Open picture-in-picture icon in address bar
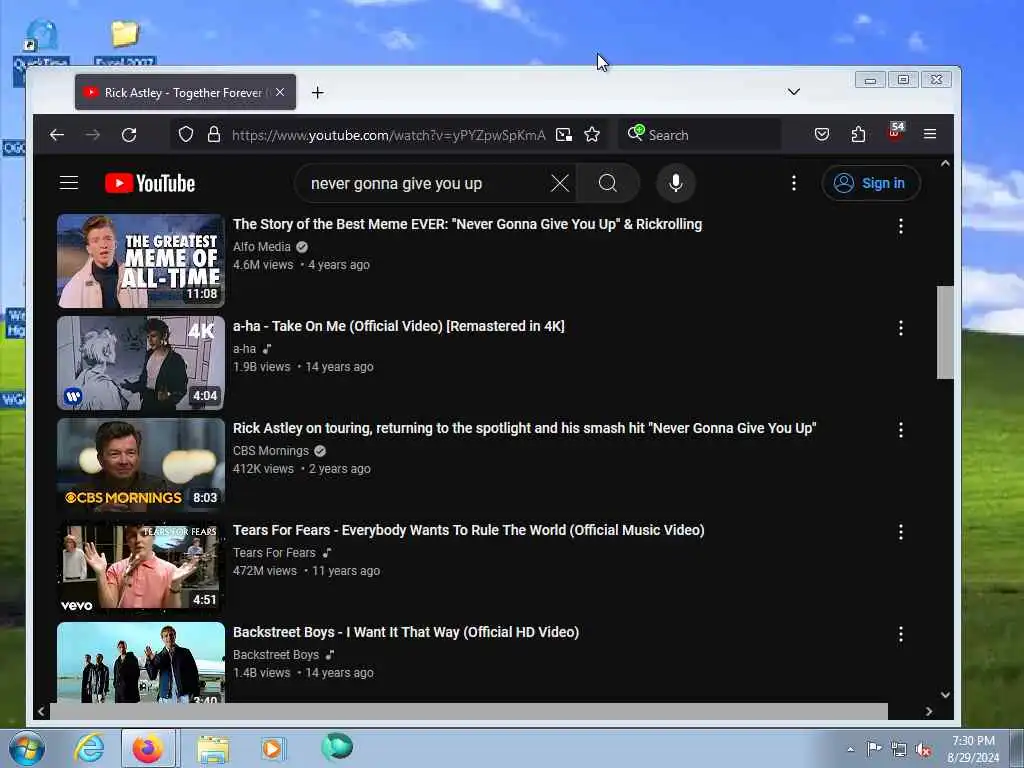This screenshot has width=1024, height=768. click(564, 135)
